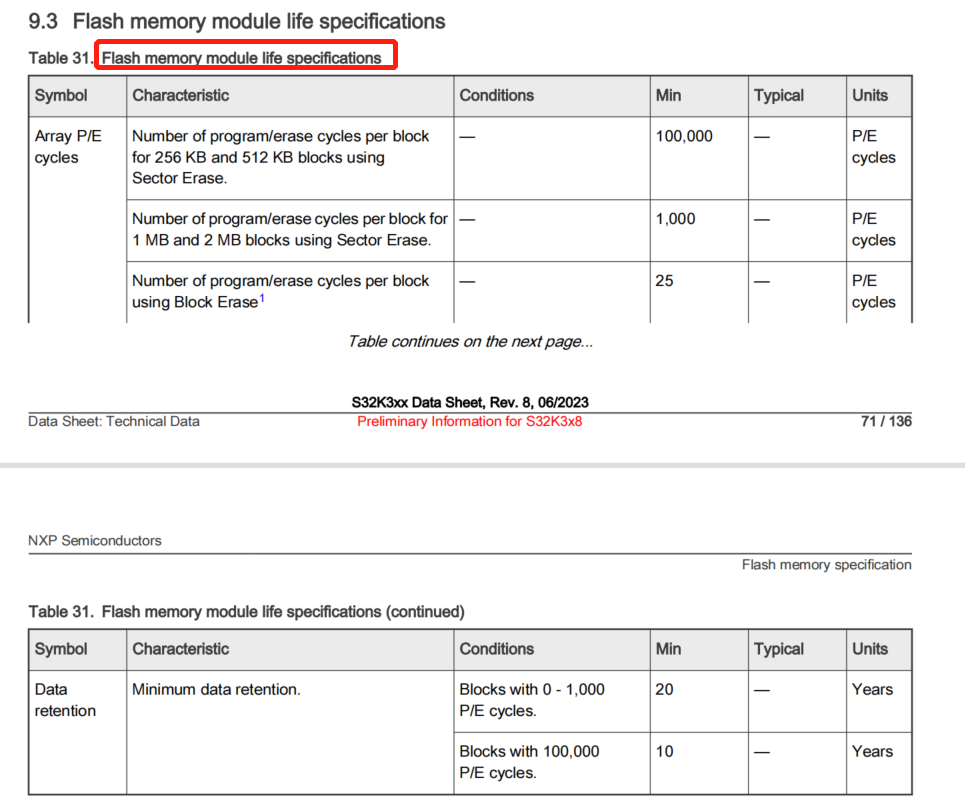Click the Flash memory specification running header
Image resolution: width=965 pixels, height=806 pixels.
point(827,564)
